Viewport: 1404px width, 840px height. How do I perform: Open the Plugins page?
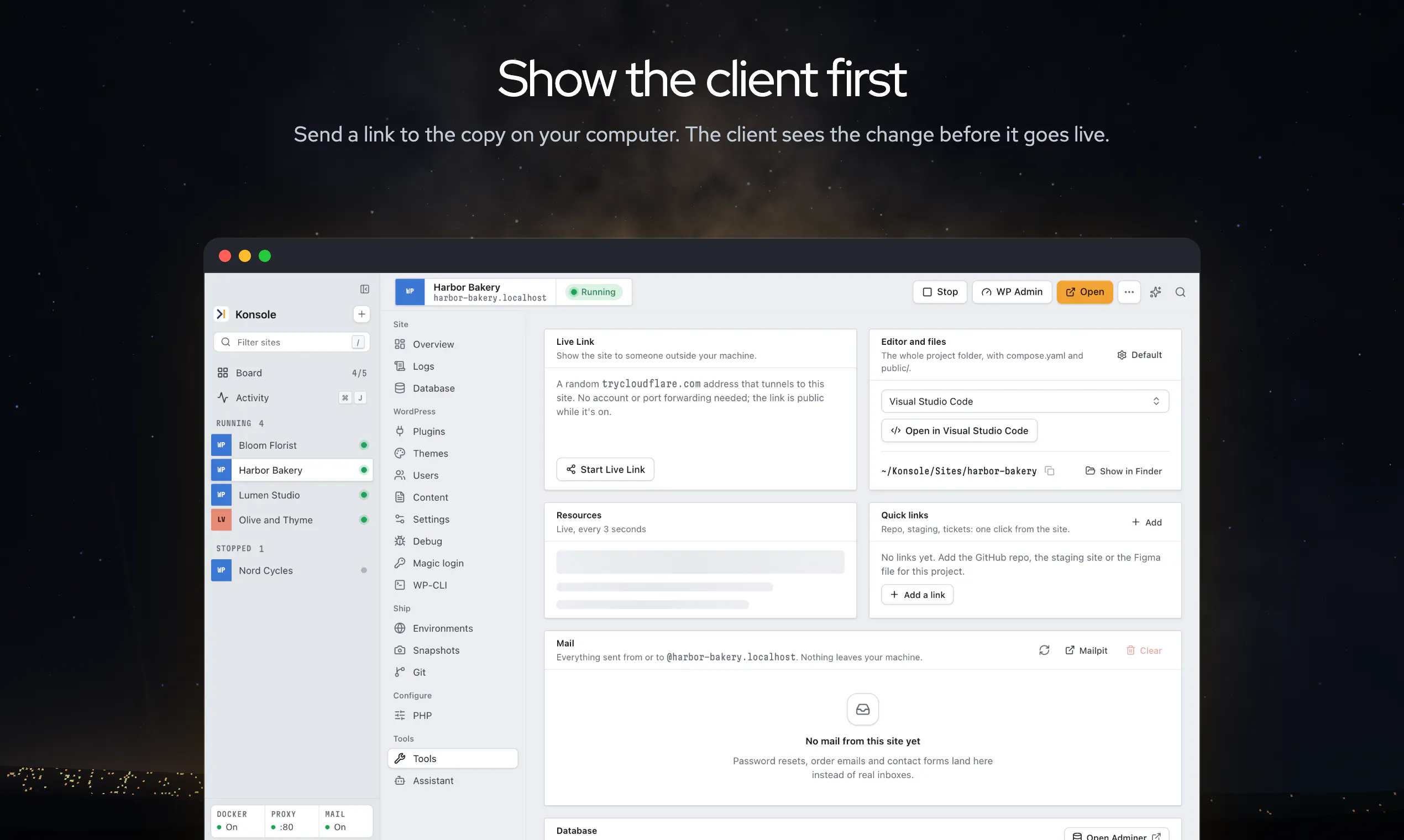pos(452,431)
